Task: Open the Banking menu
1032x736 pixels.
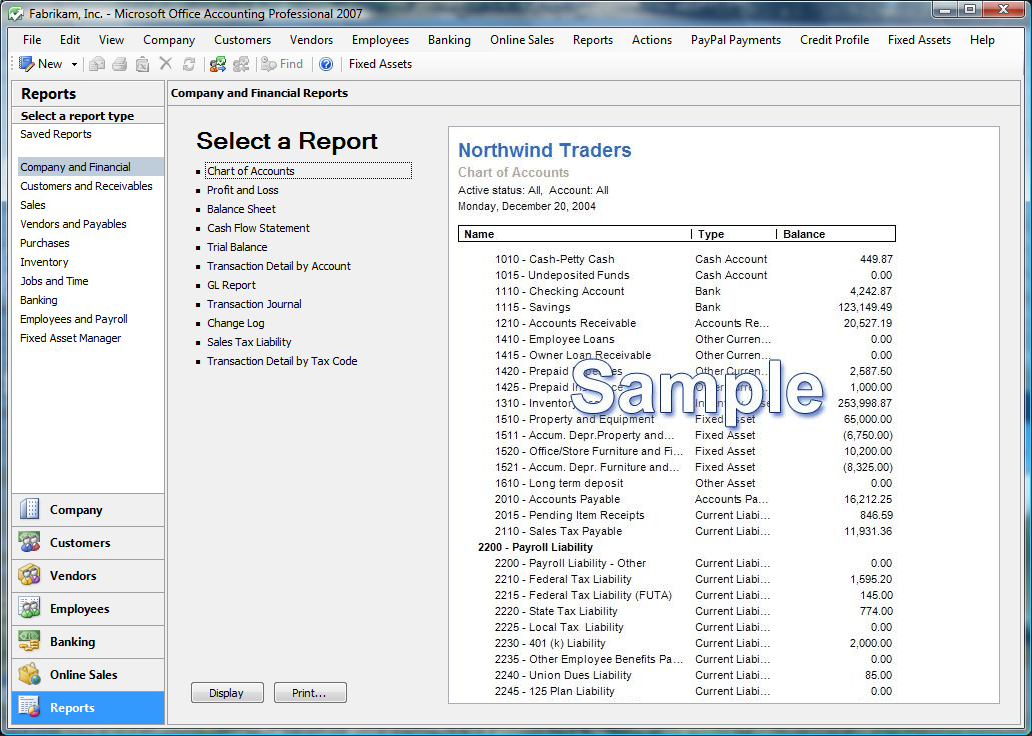Action: coord(449,39)
